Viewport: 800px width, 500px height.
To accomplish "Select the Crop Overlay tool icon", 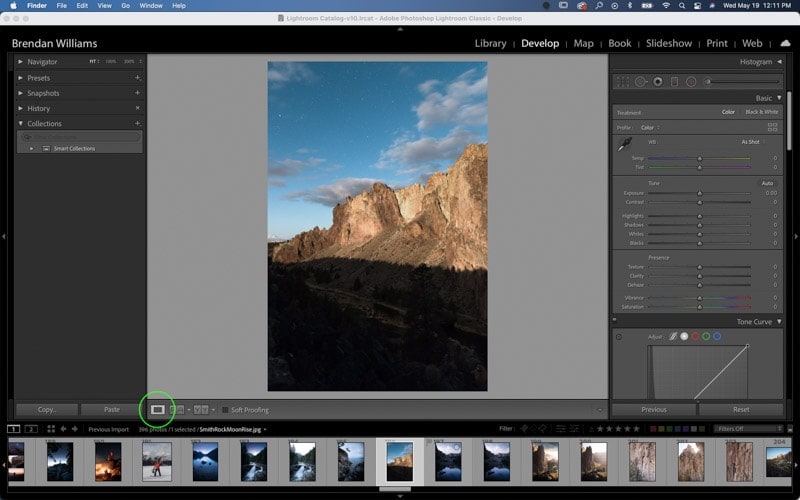I will [623, 82].
